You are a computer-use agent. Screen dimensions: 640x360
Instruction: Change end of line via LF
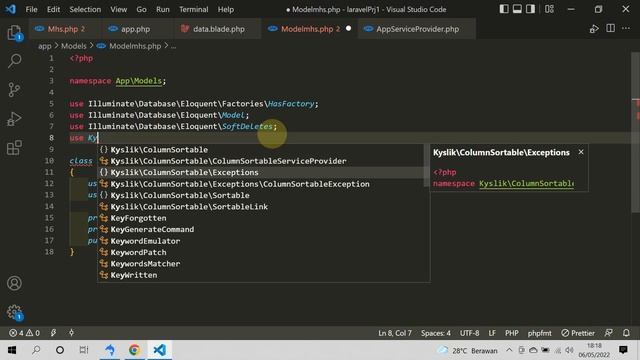pyautogui.click(x=492, y=333)
